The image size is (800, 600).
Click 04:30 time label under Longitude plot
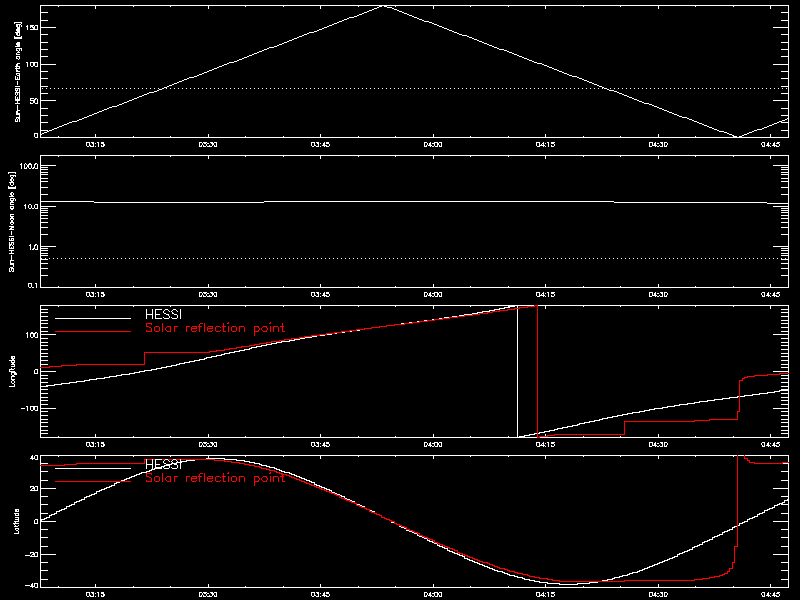click(658, 445)
